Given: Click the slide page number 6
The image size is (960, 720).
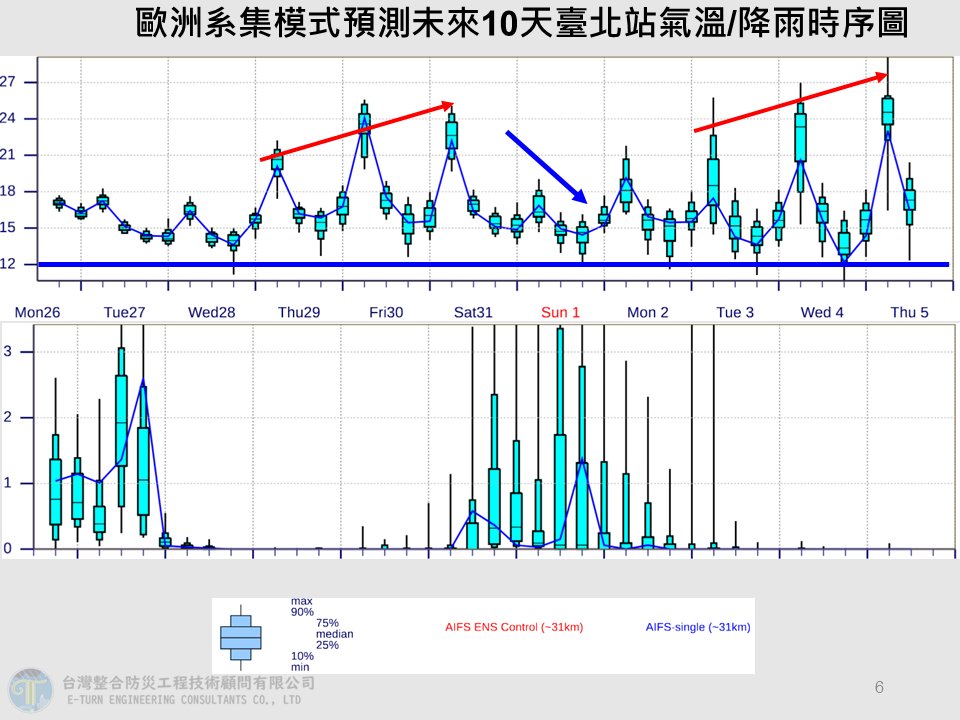Looking at the screenshot, I should tap(879, 687).
